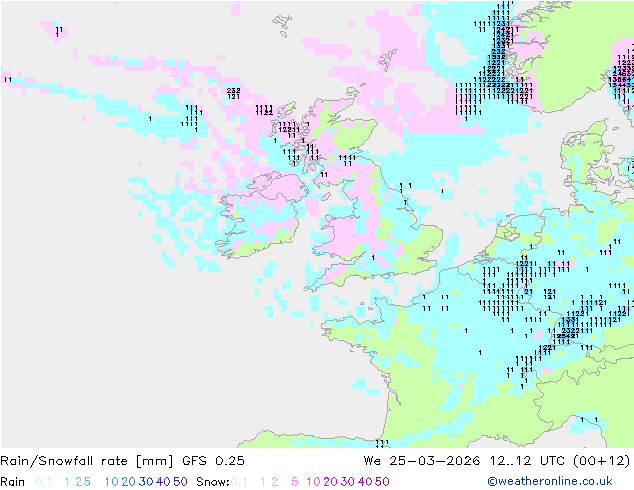Select the Rain 10 legend color value
Screen dimensions: 634x490
[x=112, y=482]
